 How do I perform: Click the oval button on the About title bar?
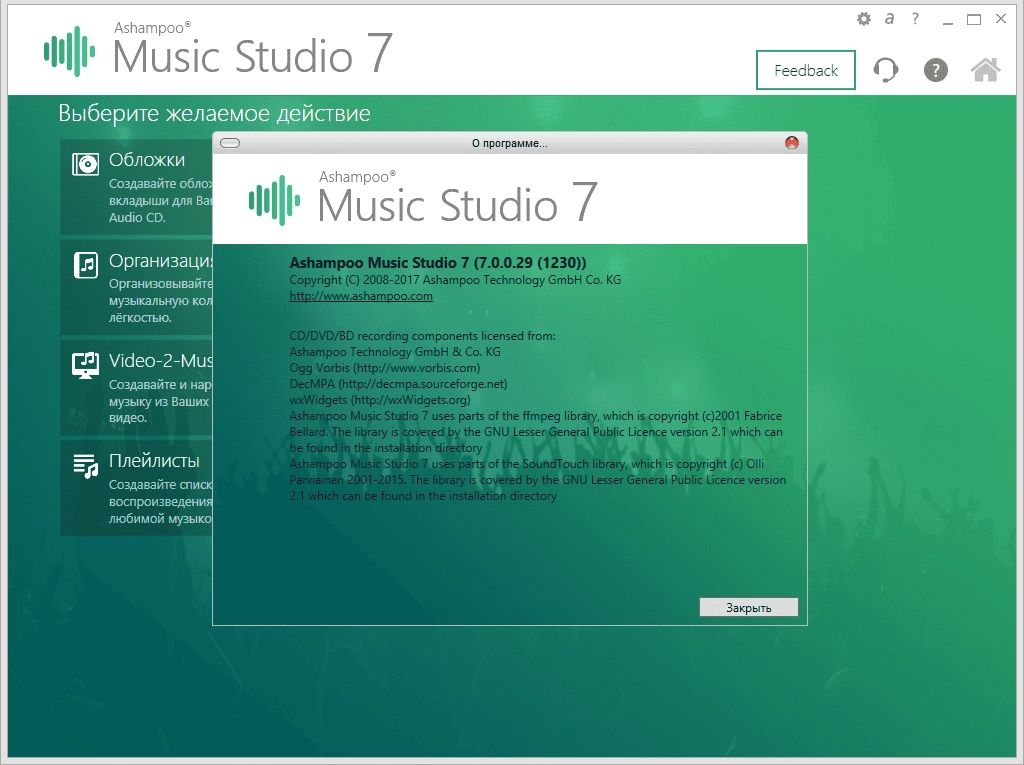pyautogui.click(x=230, y=143)
